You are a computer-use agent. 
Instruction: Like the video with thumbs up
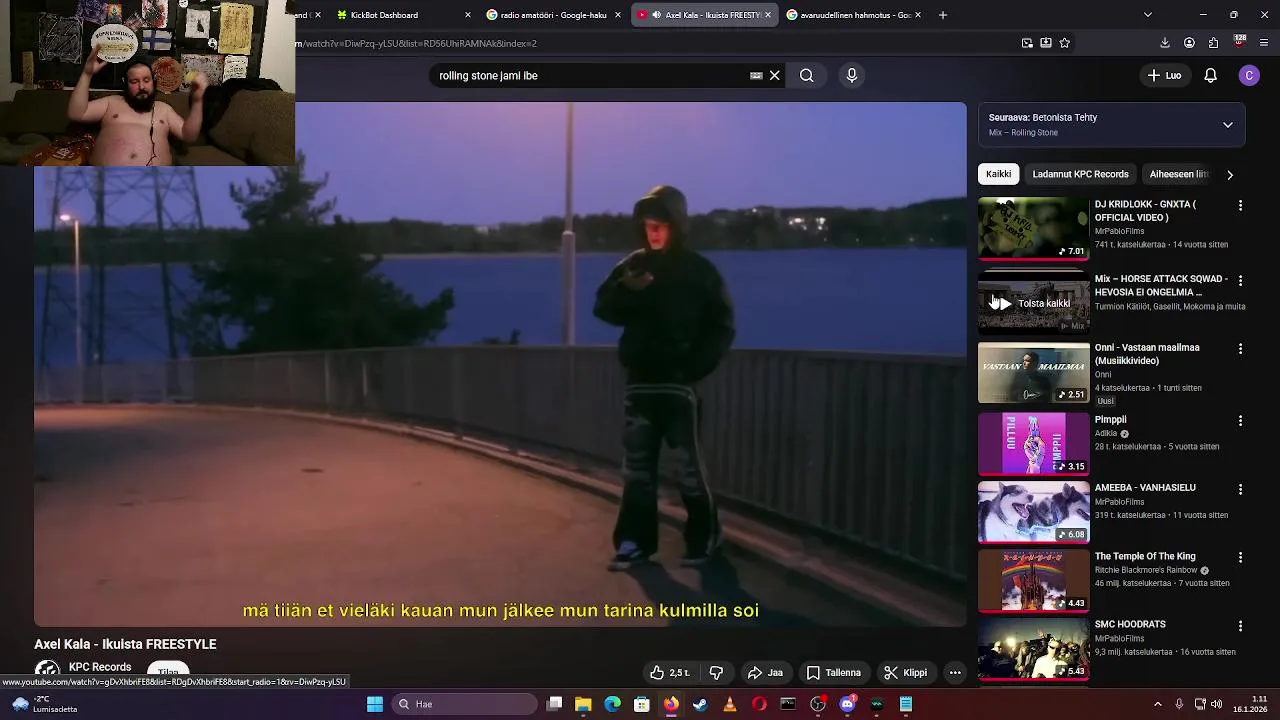669,673
